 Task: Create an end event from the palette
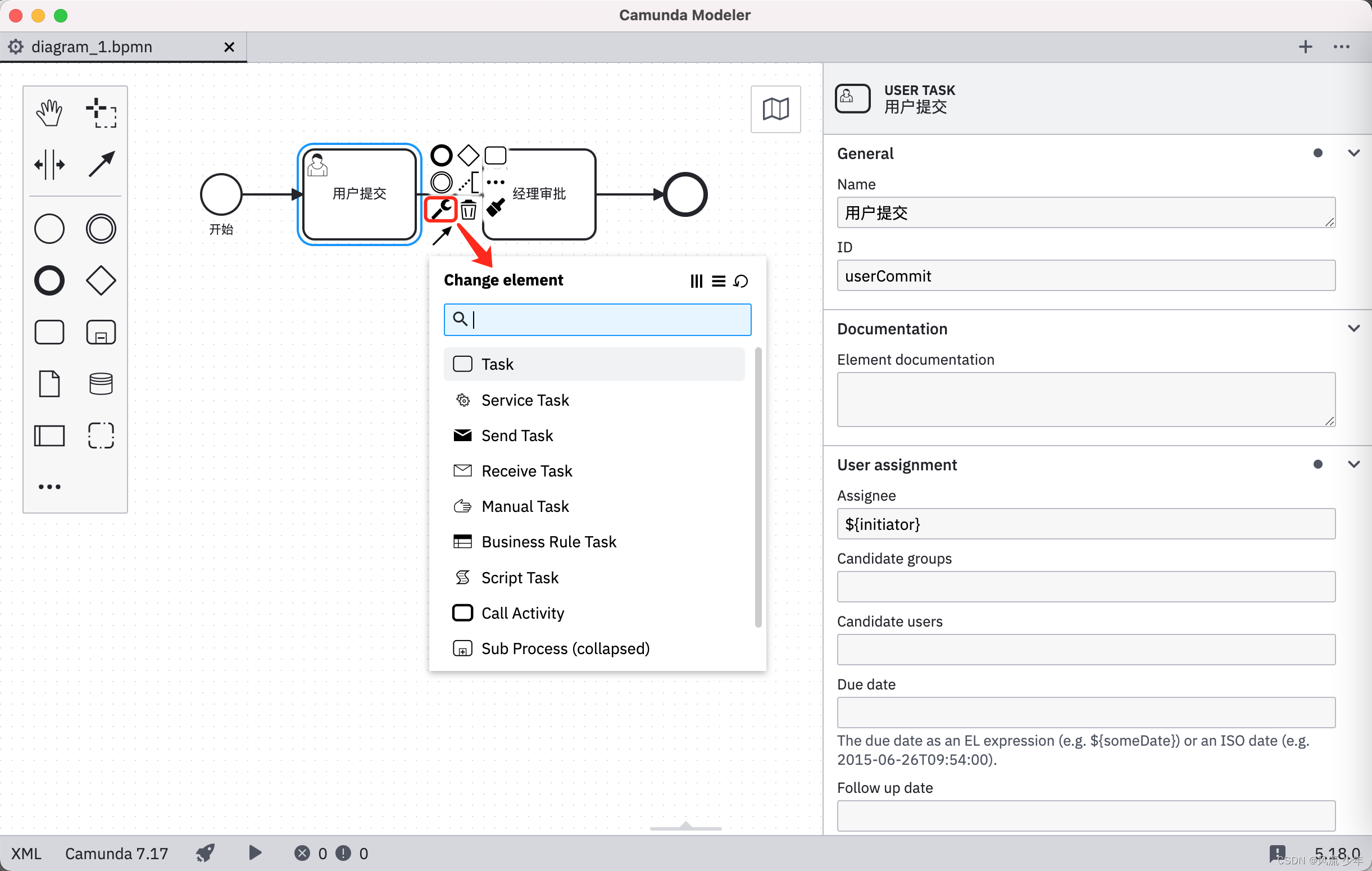click(49, 280)
